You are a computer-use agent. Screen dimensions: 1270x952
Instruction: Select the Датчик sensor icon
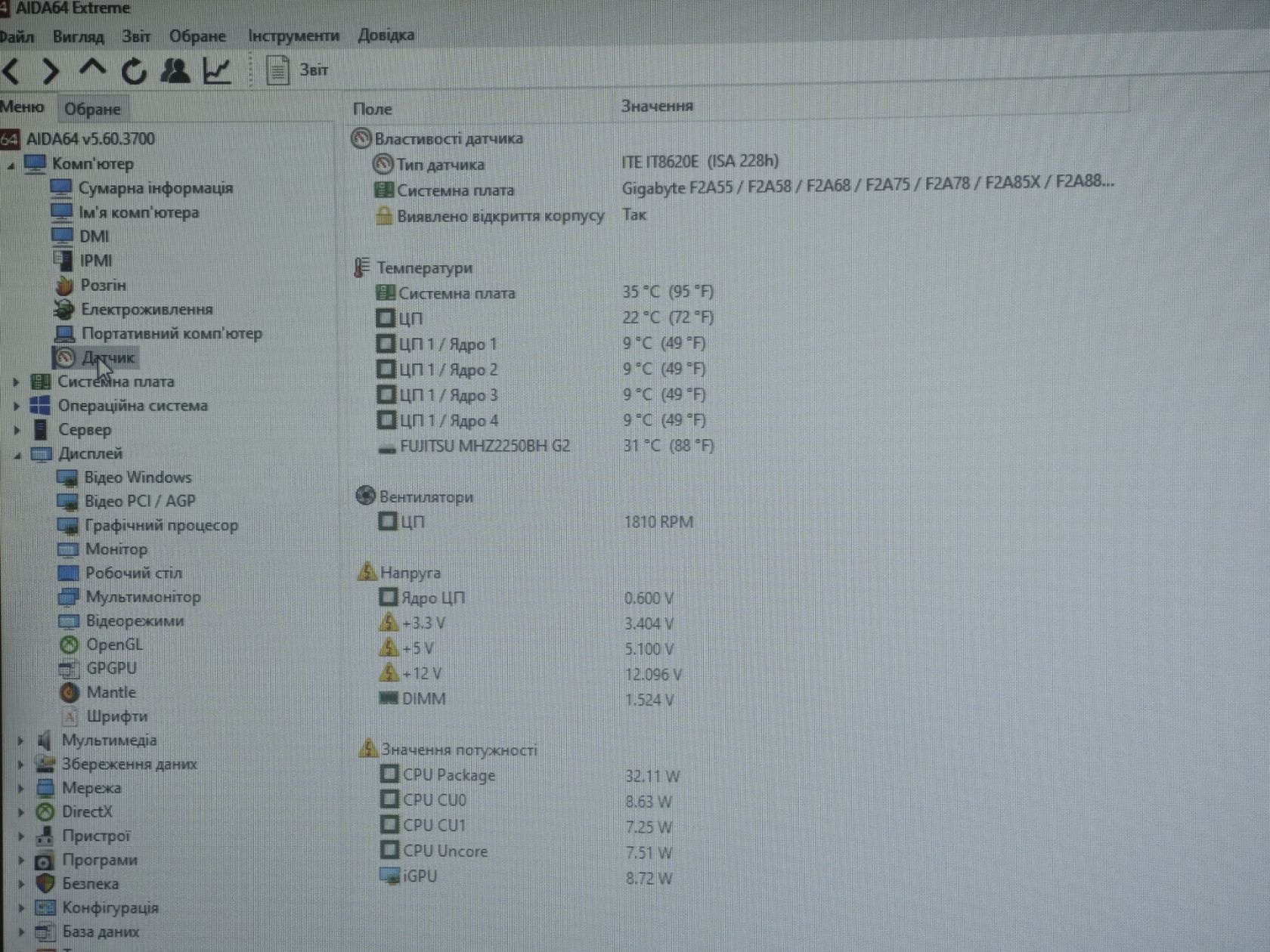pos(66,357)
